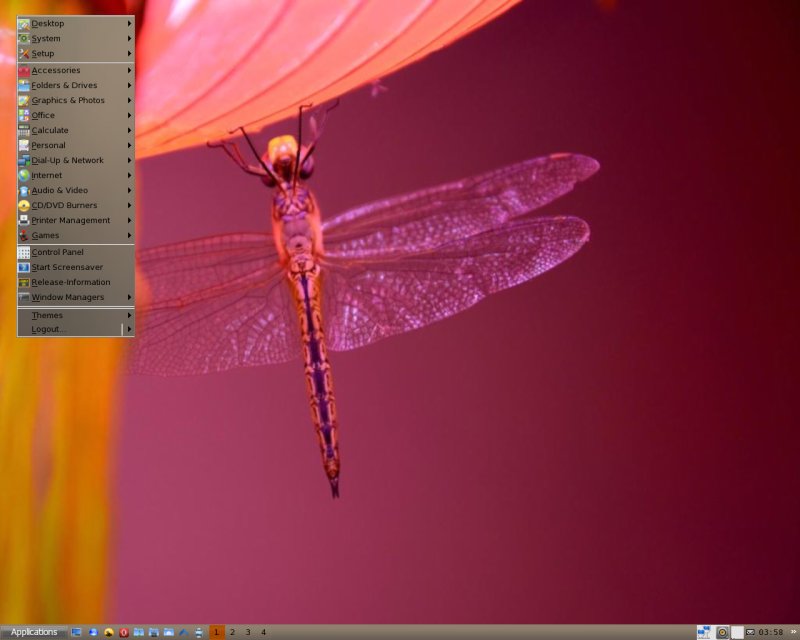Click the first quick launch icon beside Applications
The height and width of the screenshot is (640, 800).
[75, 631]
